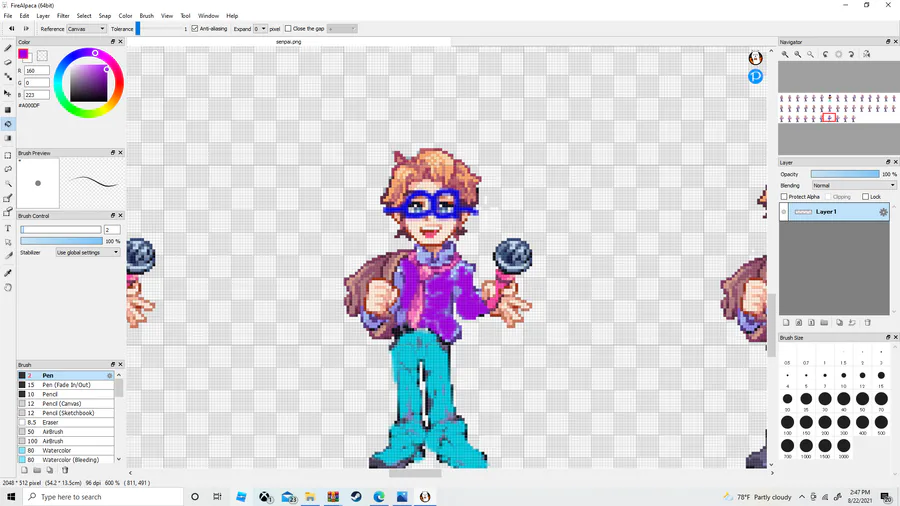Open the View menu
The height and width of the screenshot is (506, 900).
coord(166,16)
